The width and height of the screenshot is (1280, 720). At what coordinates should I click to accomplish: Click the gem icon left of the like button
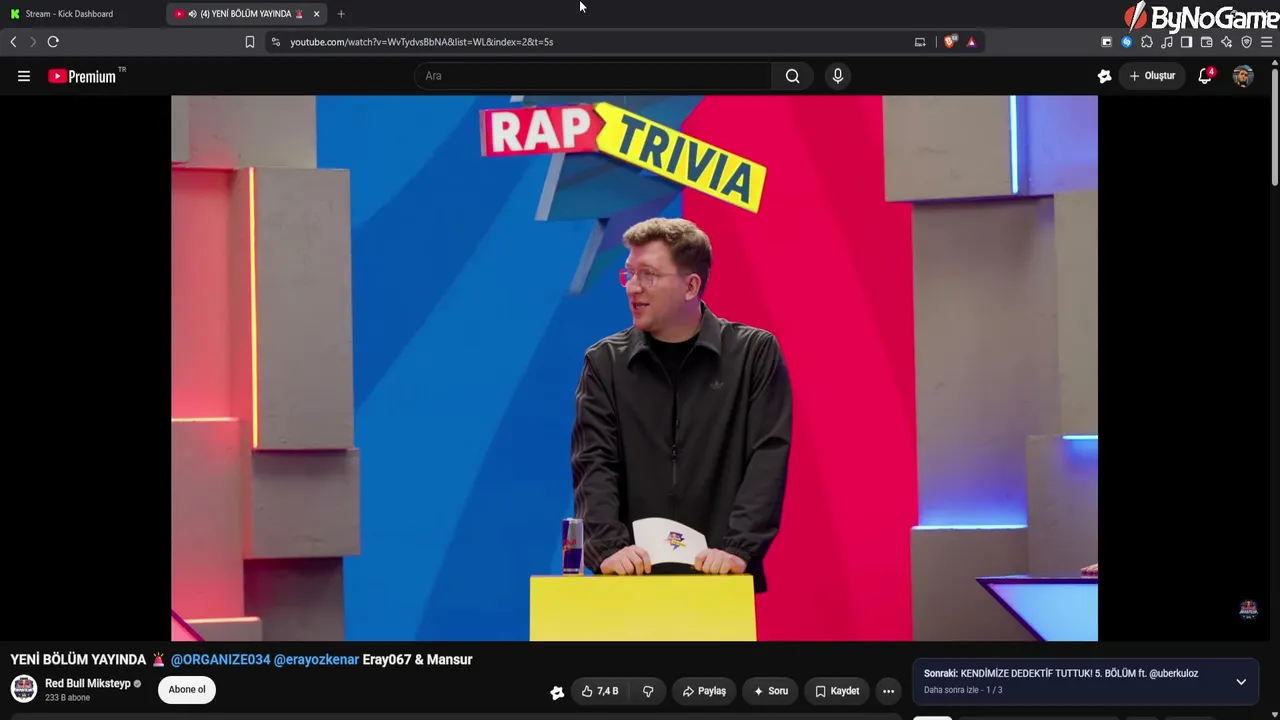click(557, 692)
